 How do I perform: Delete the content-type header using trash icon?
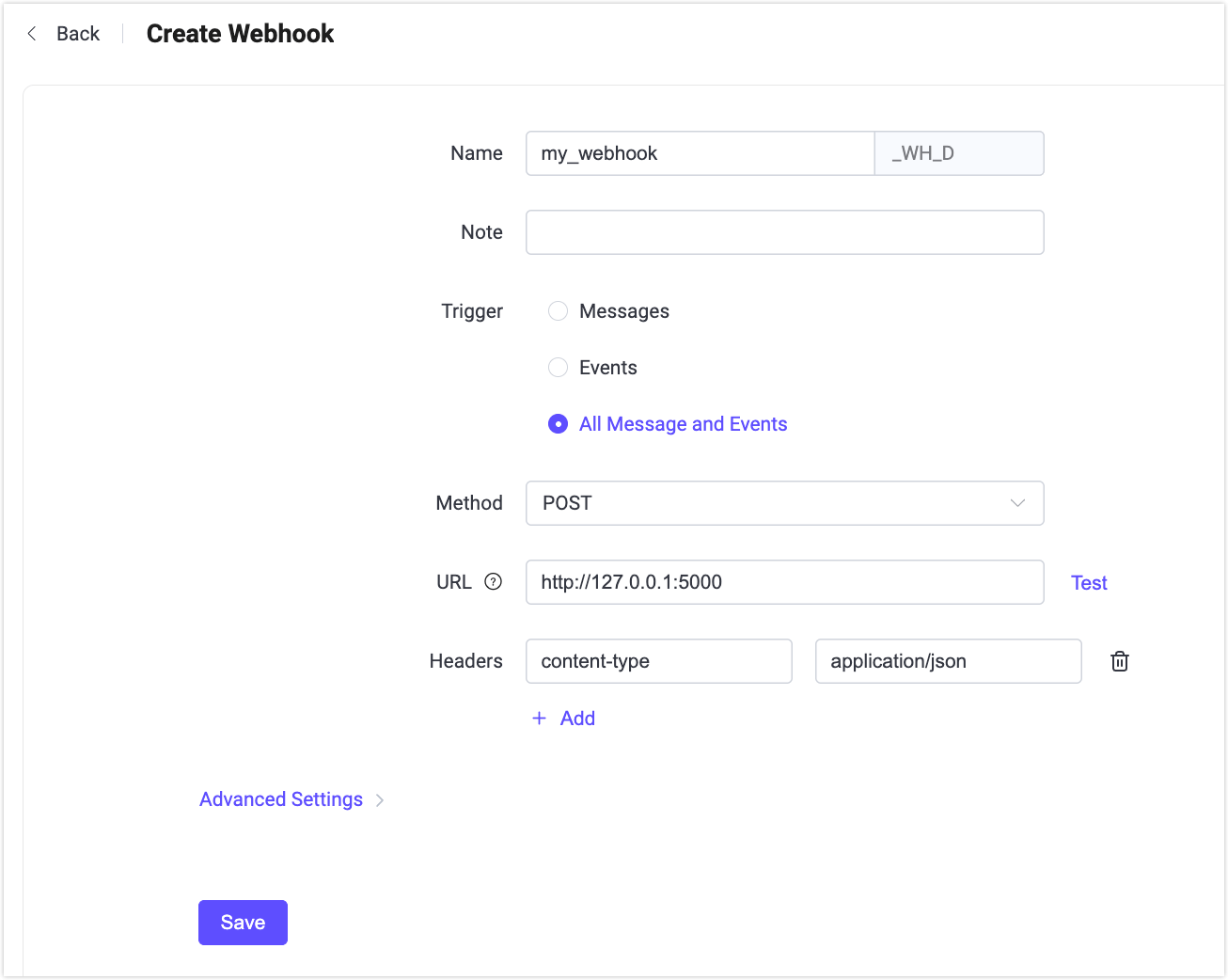click(x=1119, y=661)
